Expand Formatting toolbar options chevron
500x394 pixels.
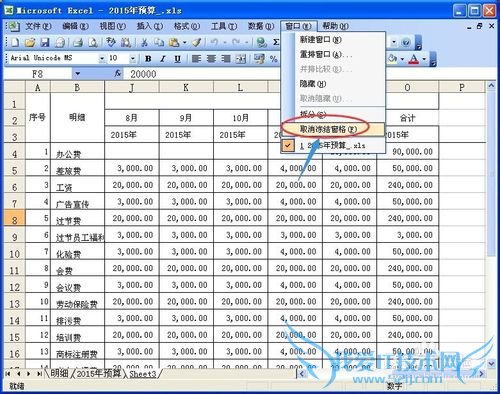pyautogui.click(x=433, y=59)
